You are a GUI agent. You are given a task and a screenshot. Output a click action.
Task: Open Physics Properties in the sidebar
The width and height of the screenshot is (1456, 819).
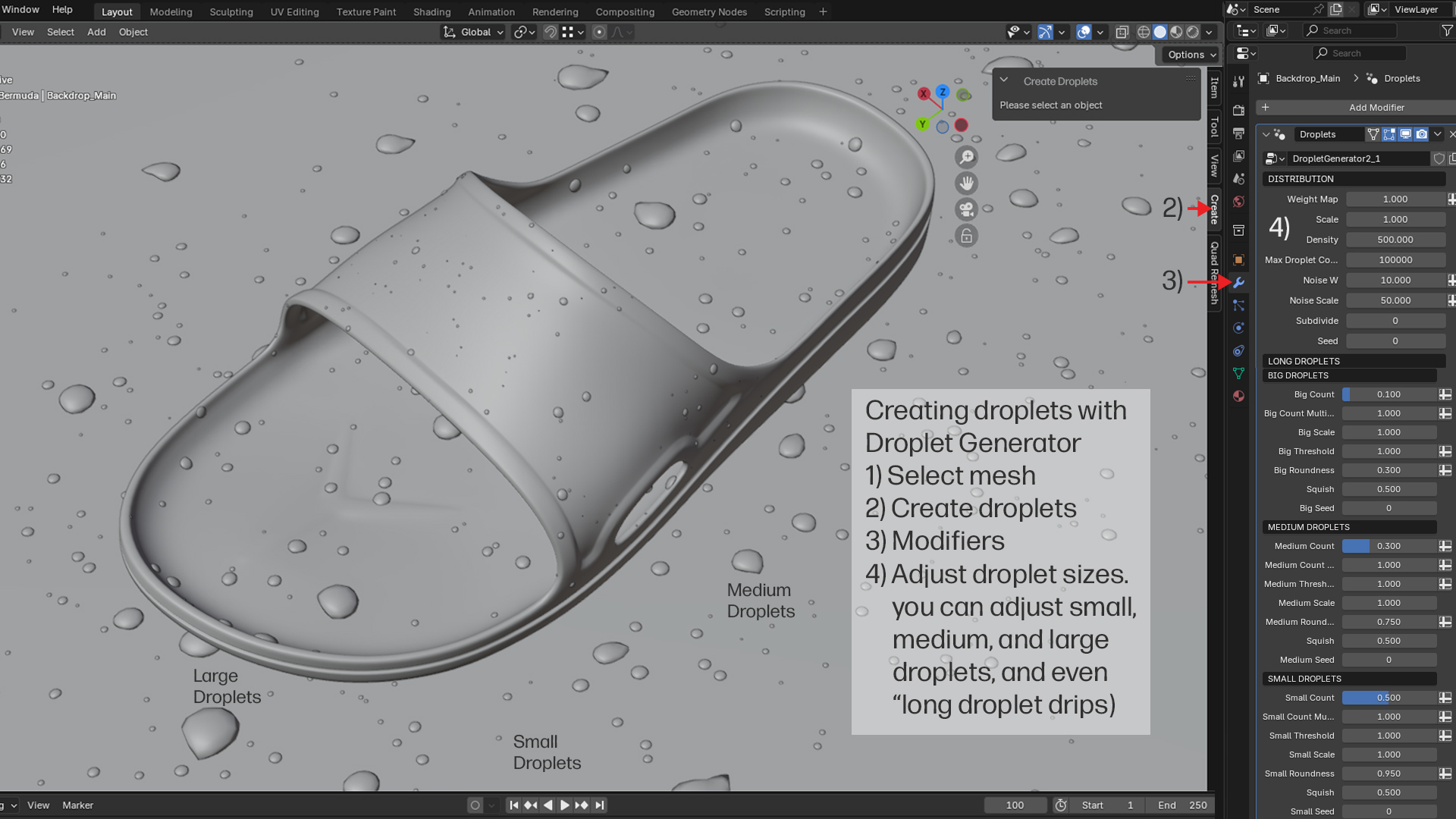coord(1238,328)
